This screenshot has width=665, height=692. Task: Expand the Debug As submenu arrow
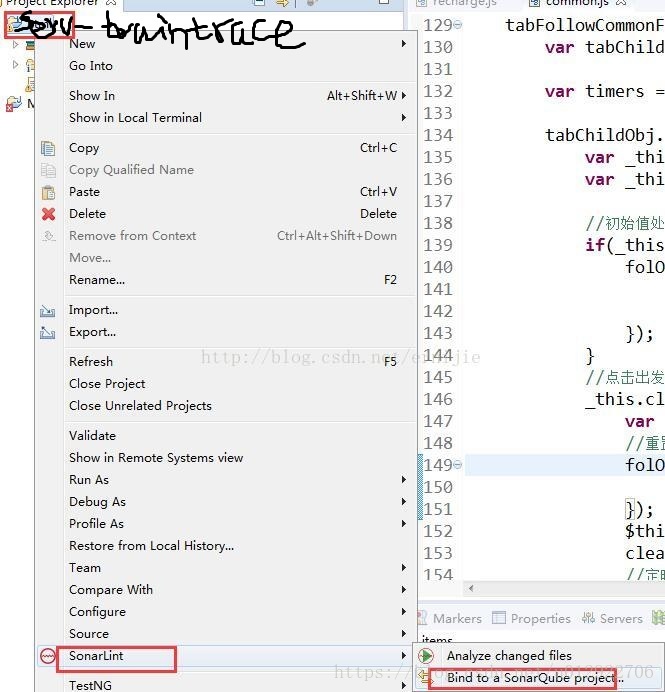[x=403, y=502]
